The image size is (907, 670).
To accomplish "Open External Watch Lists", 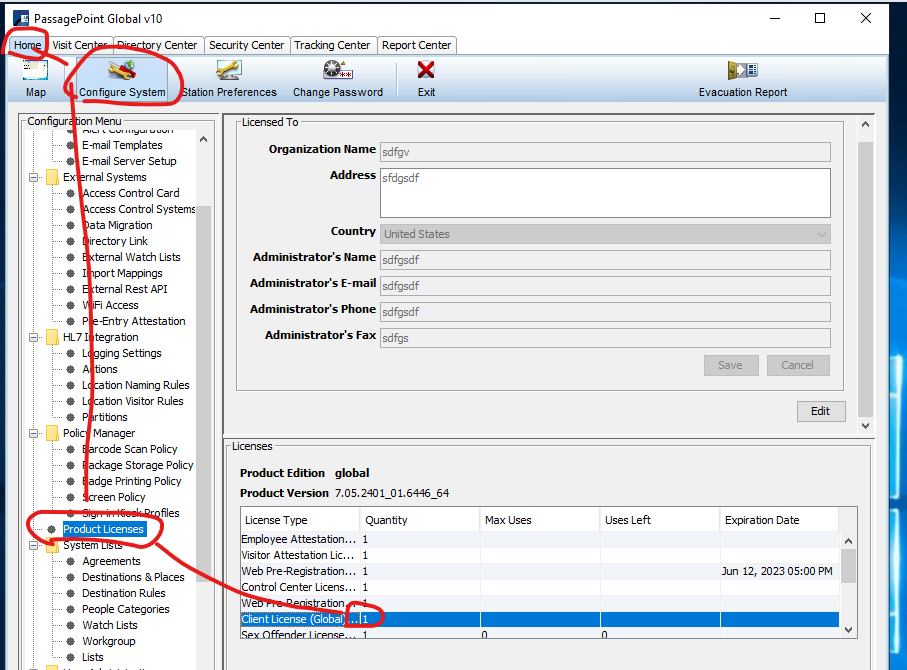I will coord(131,257).
